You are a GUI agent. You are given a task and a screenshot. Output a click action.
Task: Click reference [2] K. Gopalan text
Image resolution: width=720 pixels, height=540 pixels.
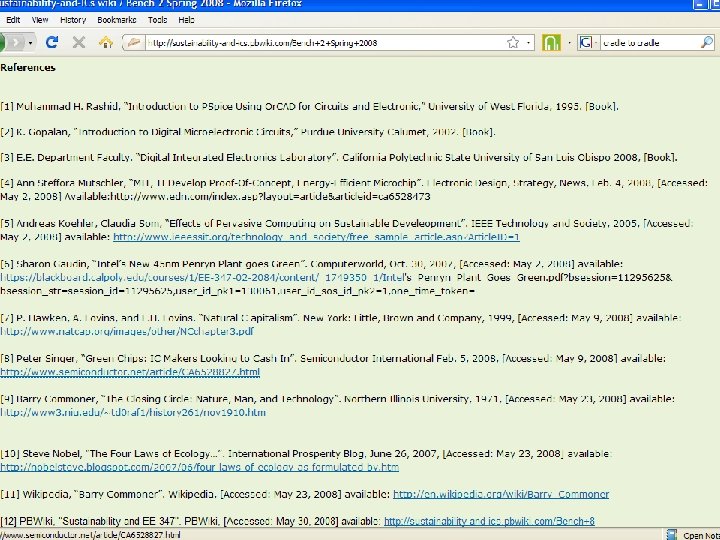pyautogui.click(x=248, y=132)
